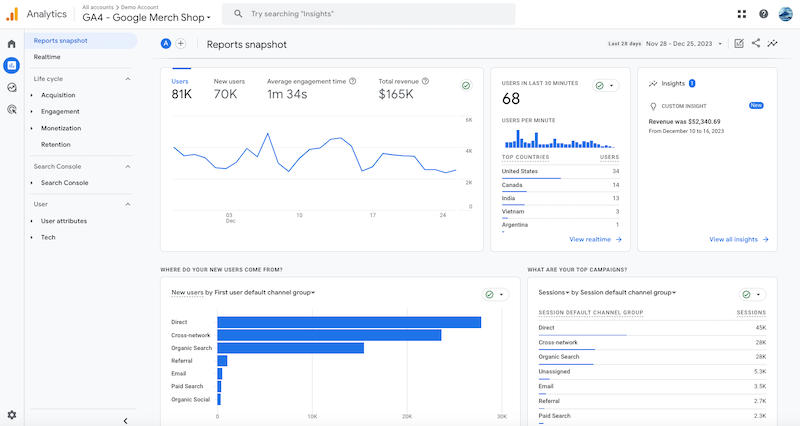Viewport: 800px width, 426px height.
Task: Open the Home icon in left rail
Action: click(x=11, y=44)
